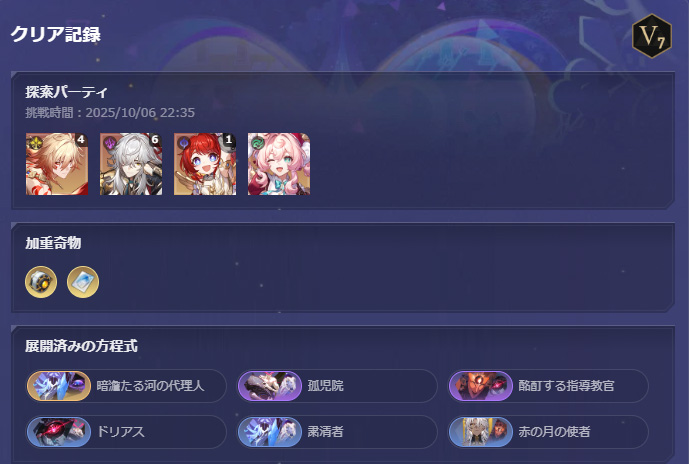This screenshot has width=689, height=464.
Task: Click the 探索パーティ section heading
Action: (x=66, y=92)
